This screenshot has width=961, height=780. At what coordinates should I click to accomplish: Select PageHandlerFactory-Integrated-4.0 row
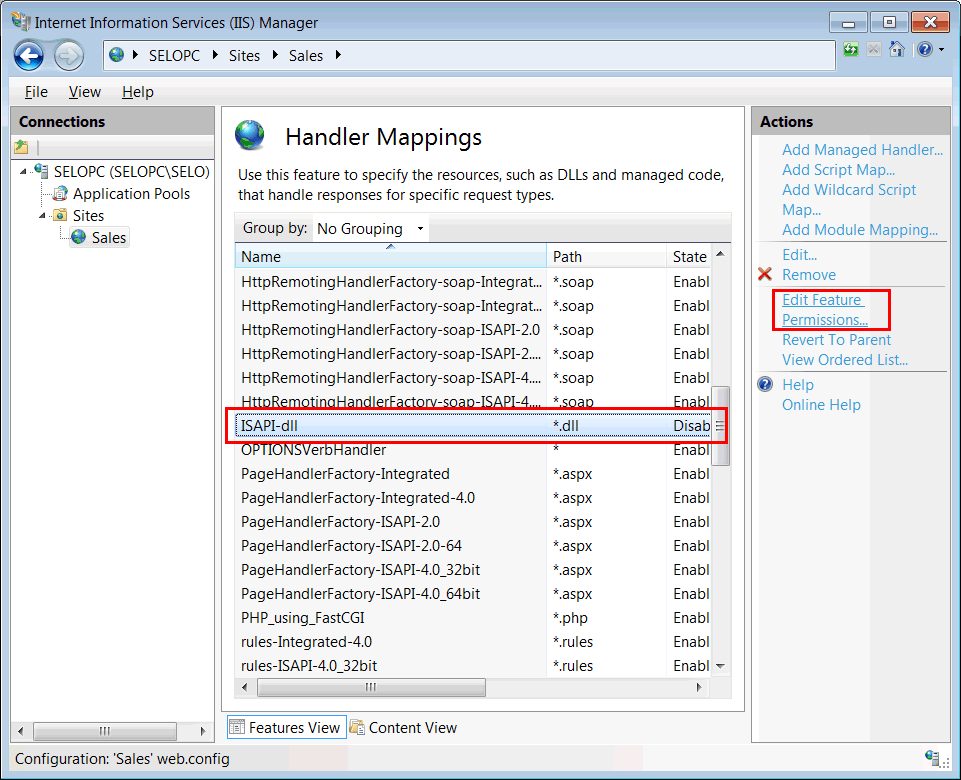(473, 498)
